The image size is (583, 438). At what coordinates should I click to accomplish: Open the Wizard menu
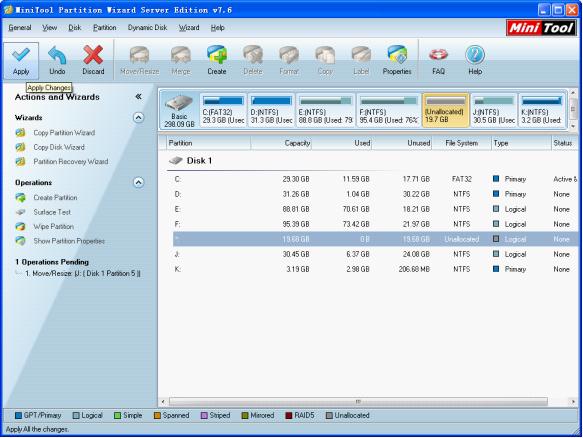pos(189,28)
